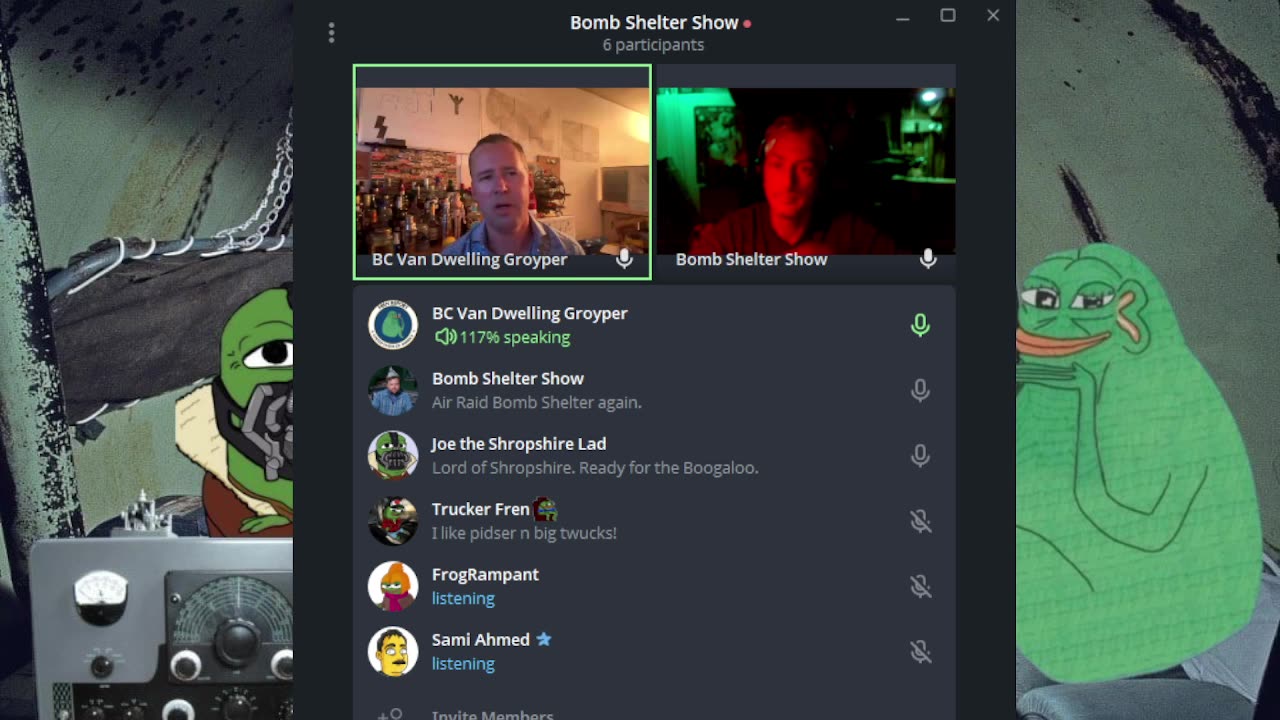Maximize the voice chat window
Screen dimensions: 1280x720
[x=948, y=15]
